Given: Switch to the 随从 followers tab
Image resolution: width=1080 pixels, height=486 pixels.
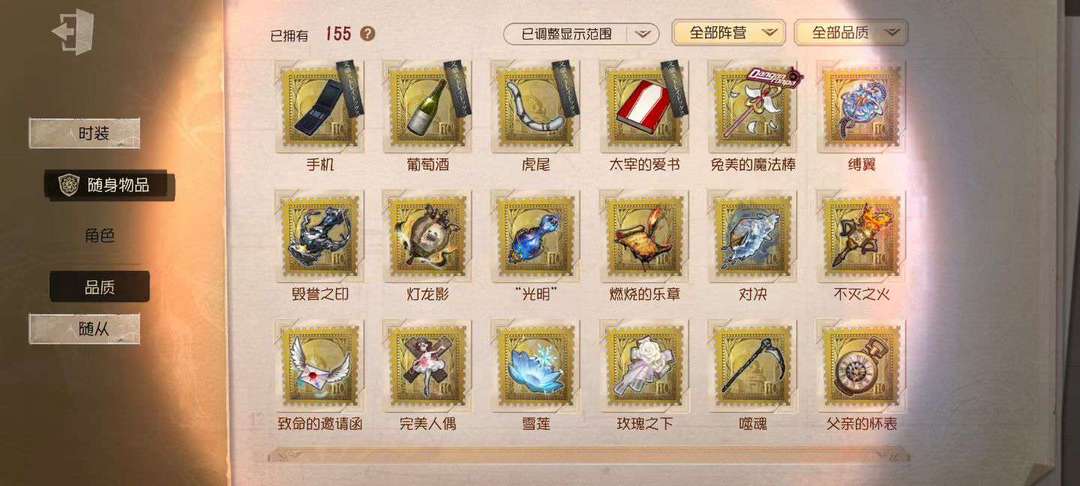Looking at the screenshot, I should tap(84, 329).
